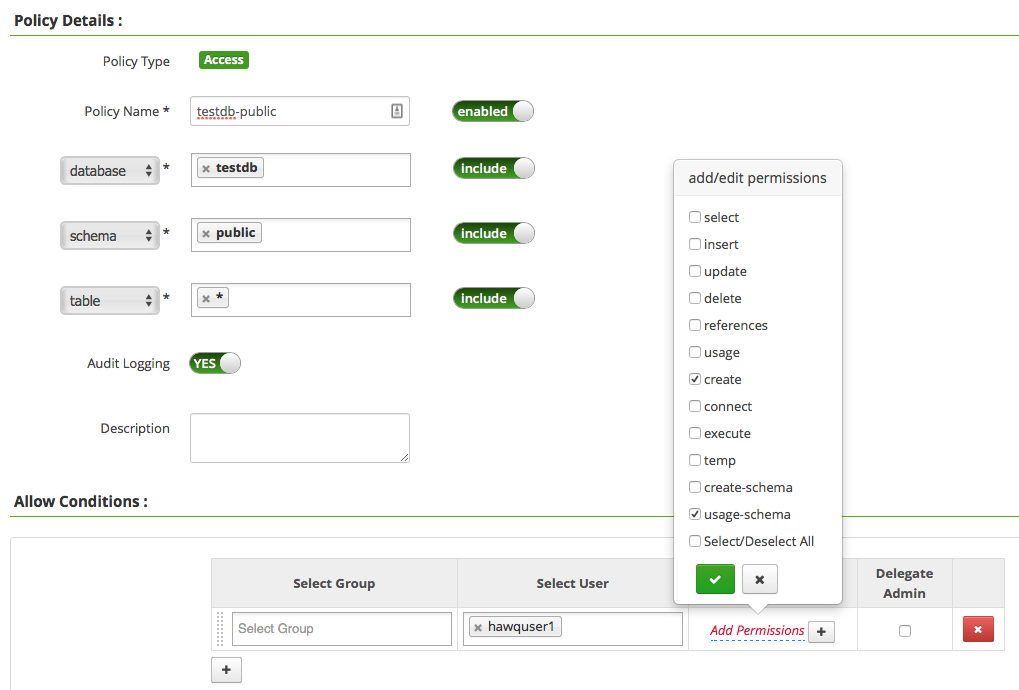The height and width of the screenshot is (690, 1019).
Task: Tick the Select/Deselect All checkbox
Action: click(x=695, y=541)
